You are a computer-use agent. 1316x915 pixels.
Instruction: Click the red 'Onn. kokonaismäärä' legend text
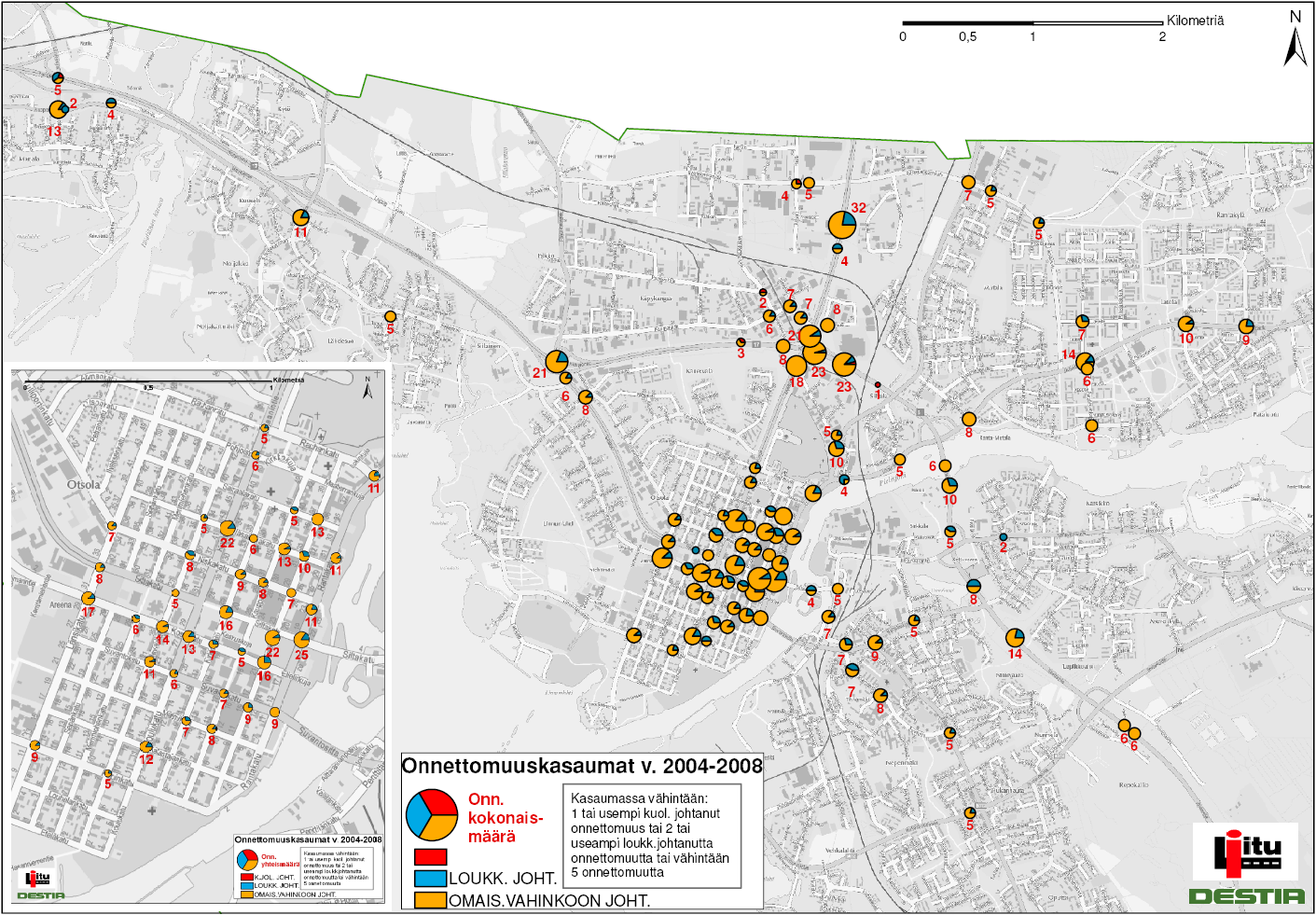(505, 818)
